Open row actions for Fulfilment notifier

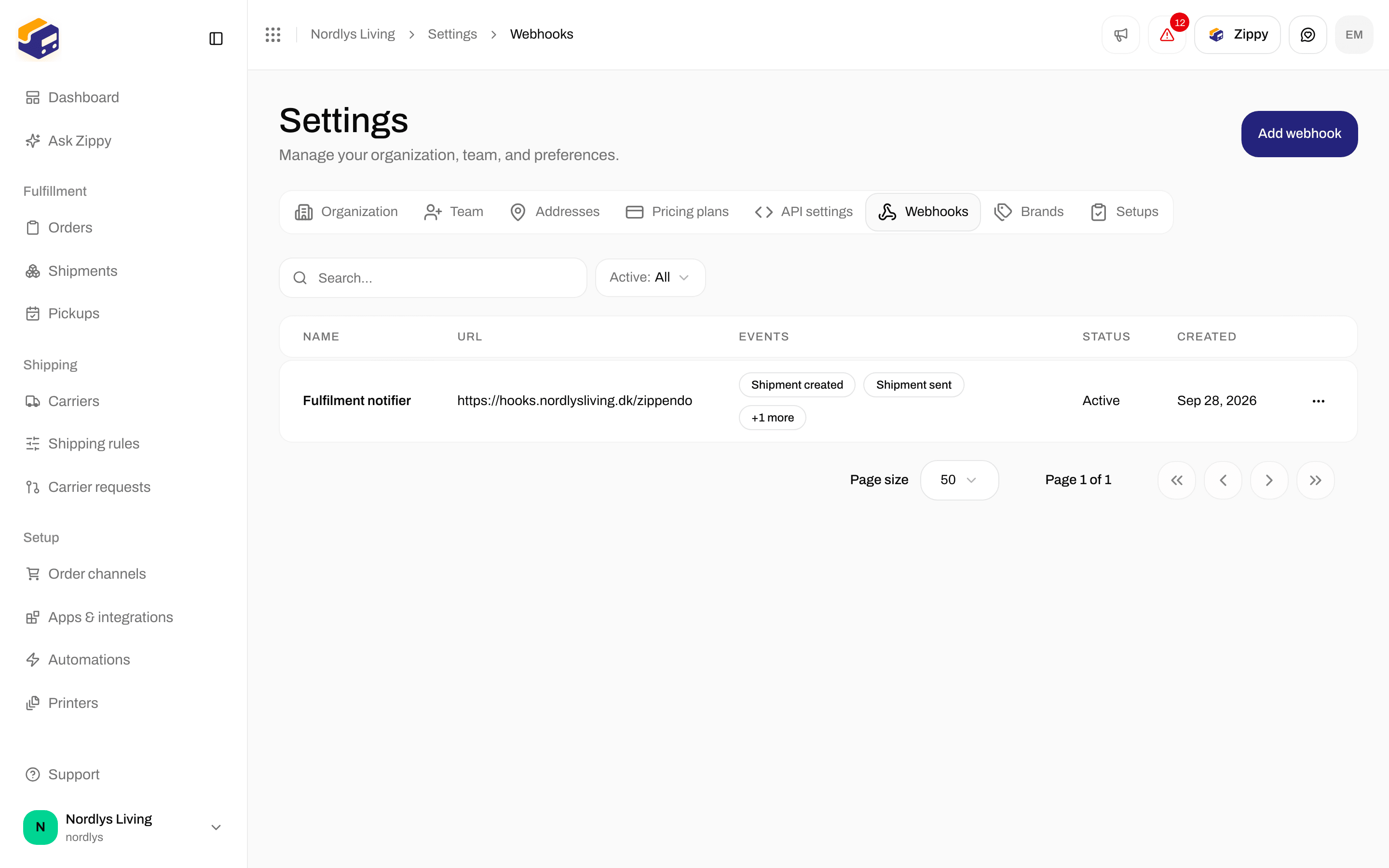tap(1319, 401)
